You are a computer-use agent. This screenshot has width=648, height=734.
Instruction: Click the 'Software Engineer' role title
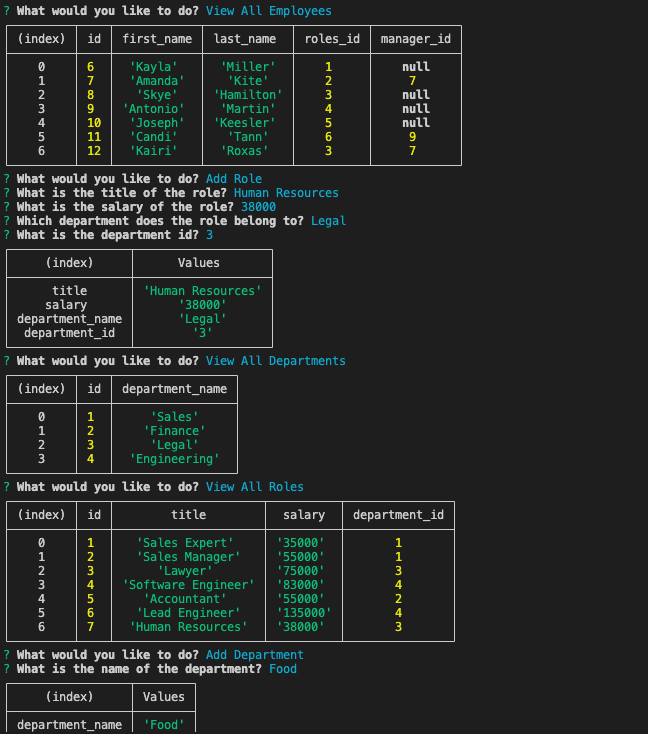point(188,585)
